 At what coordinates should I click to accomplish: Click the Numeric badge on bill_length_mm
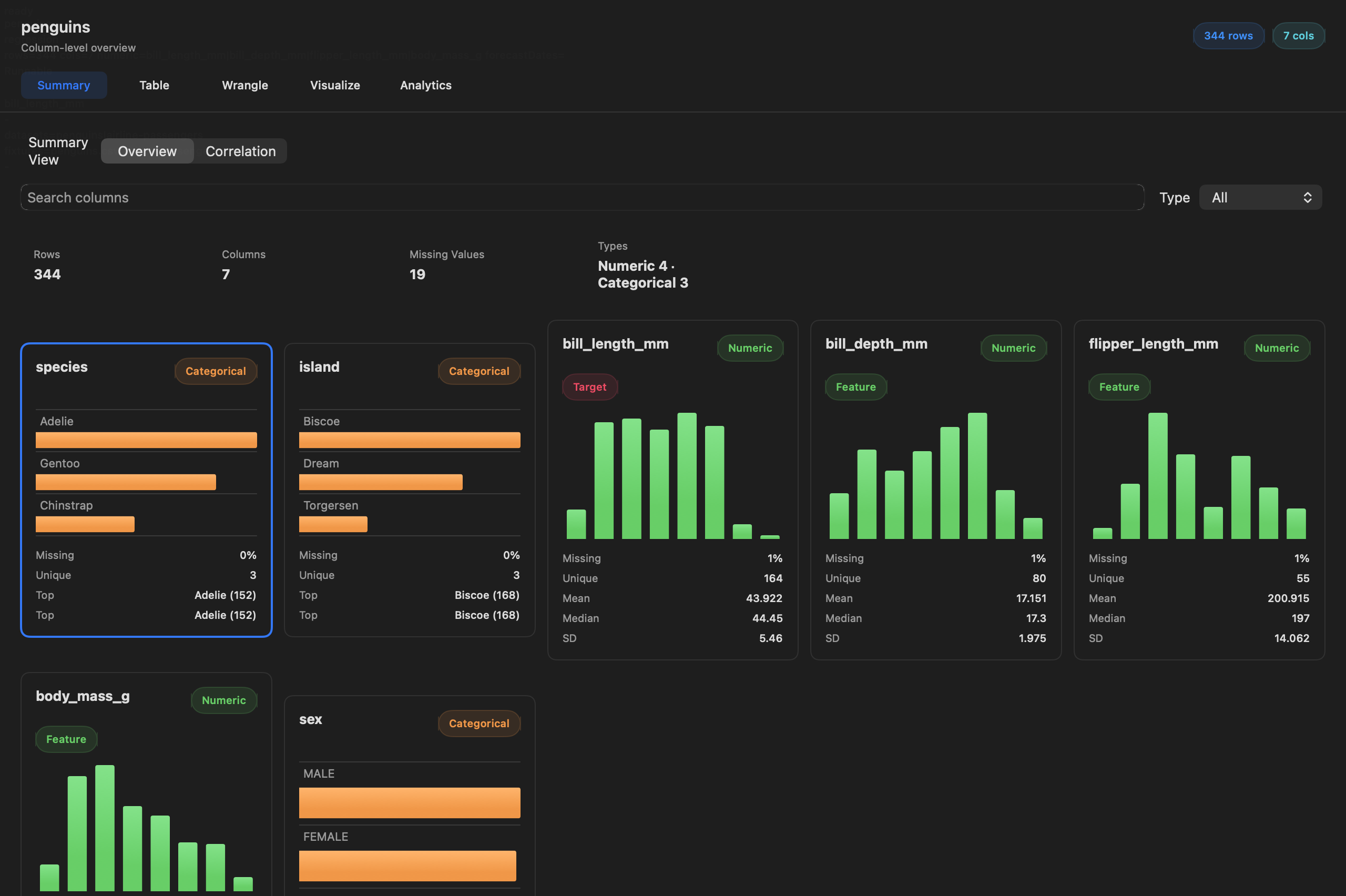750,348
